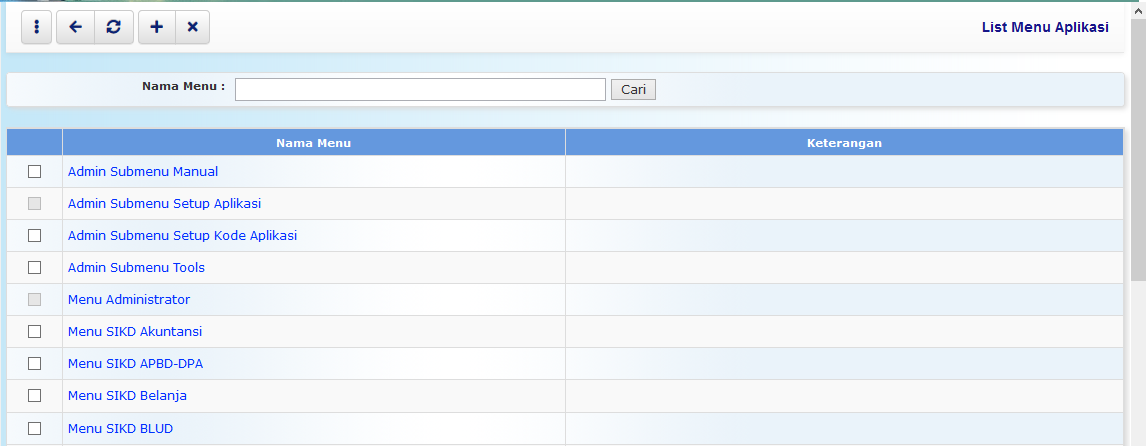Screen dimensions: 1146x446
Task: Check the Menu SIKD Akuntansi row box
Action: [x=35, y=332]
